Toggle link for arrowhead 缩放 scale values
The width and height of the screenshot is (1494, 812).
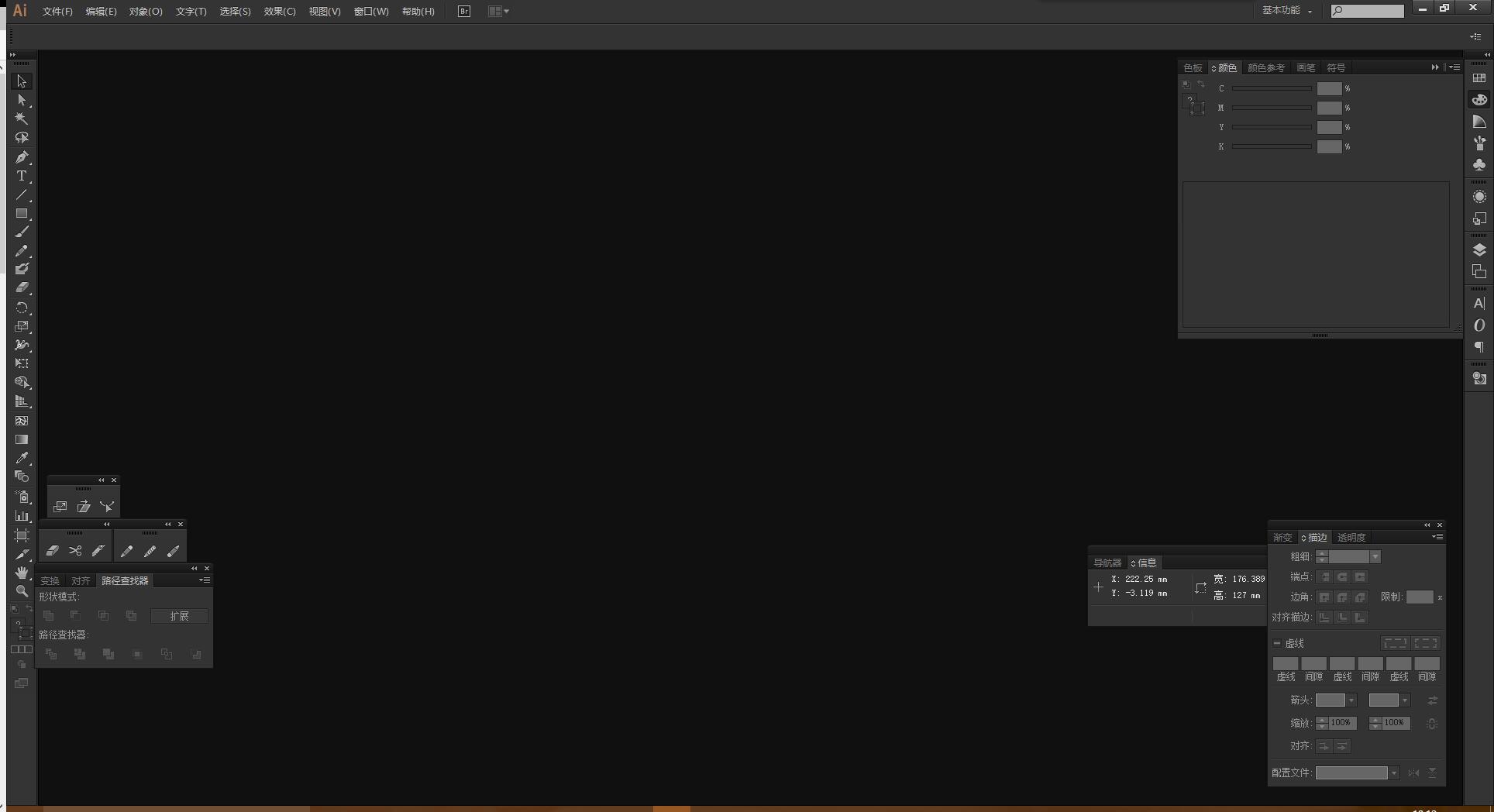pyautogui.click(x=1432, y=724)
